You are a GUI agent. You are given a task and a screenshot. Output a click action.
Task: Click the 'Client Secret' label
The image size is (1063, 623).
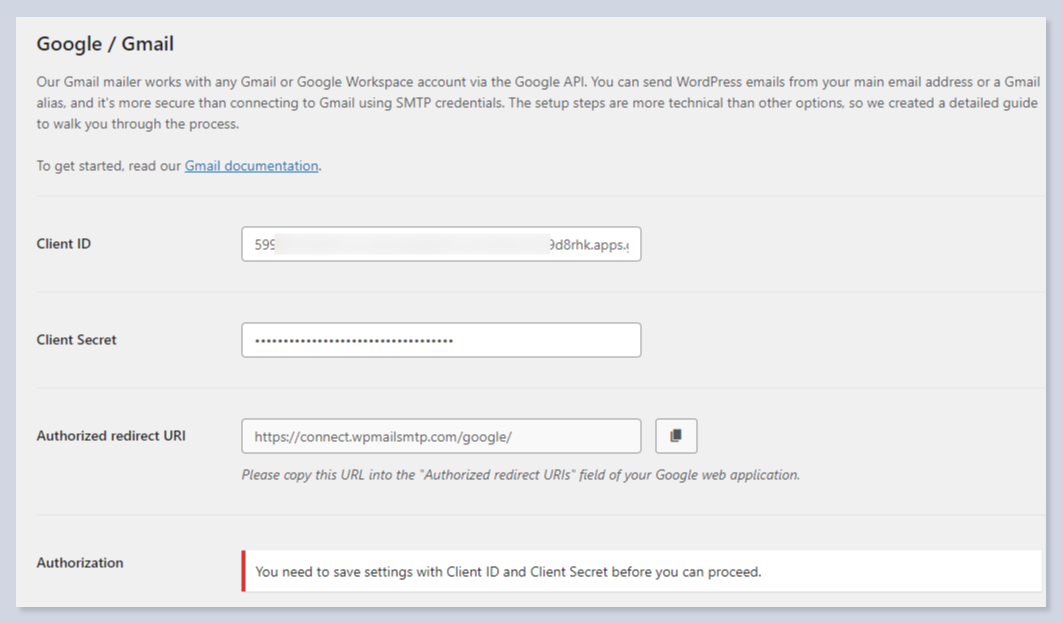coord(77,340)
